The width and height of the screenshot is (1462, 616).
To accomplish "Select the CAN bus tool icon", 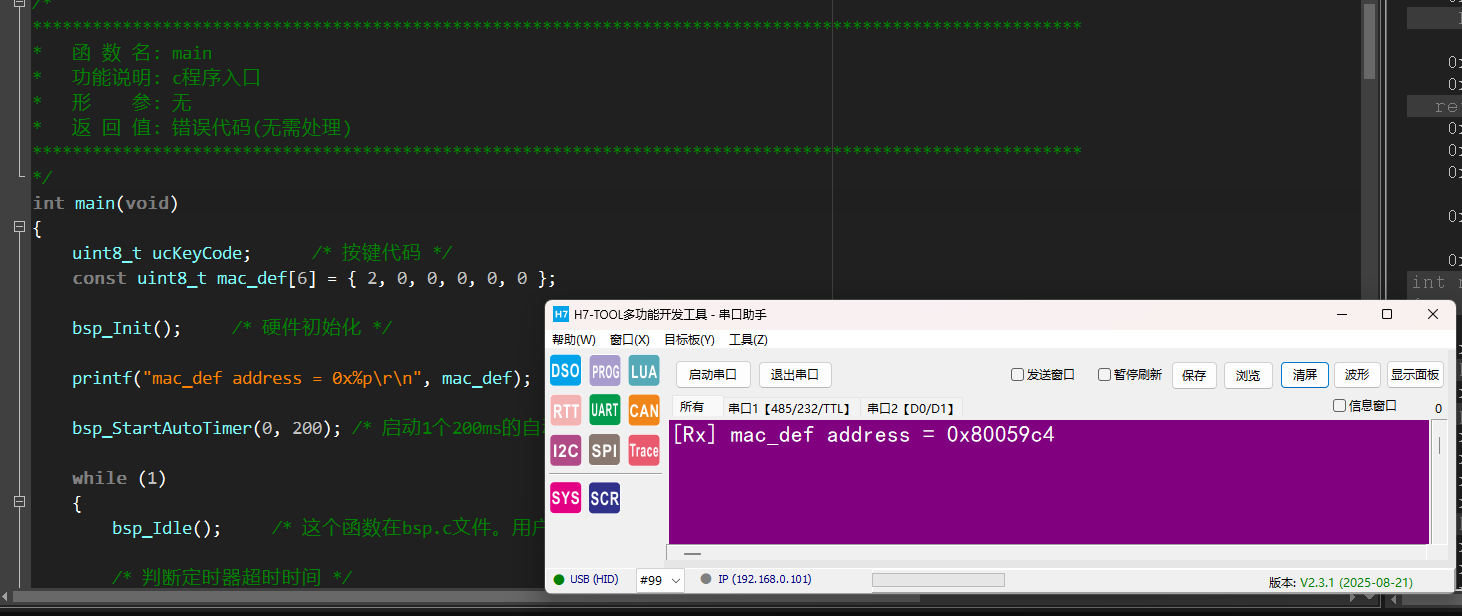I will (644, 410).
